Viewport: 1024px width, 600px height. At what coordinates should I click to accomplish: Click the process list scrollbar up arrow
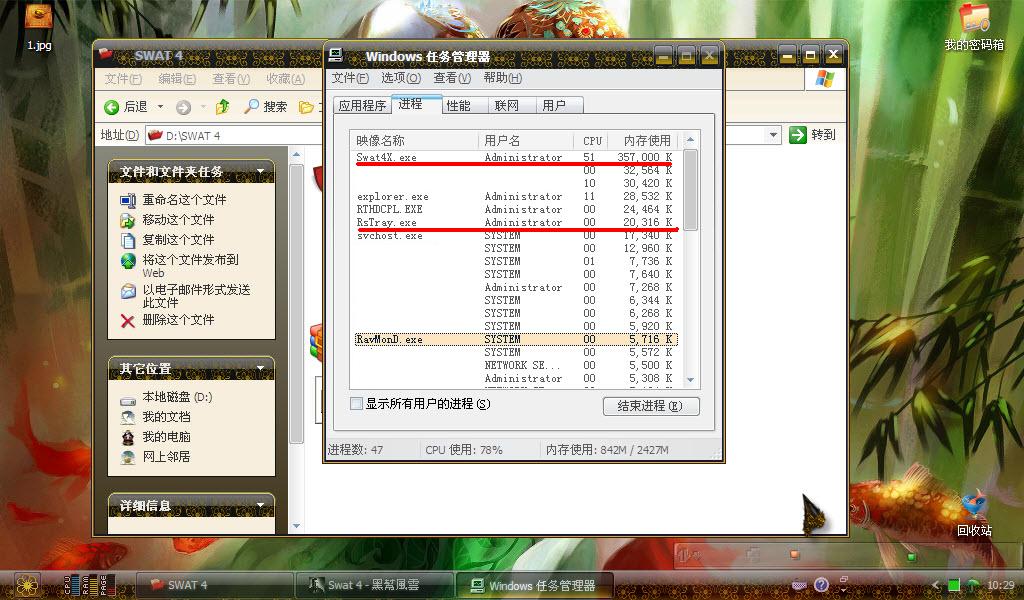[690, 140]
